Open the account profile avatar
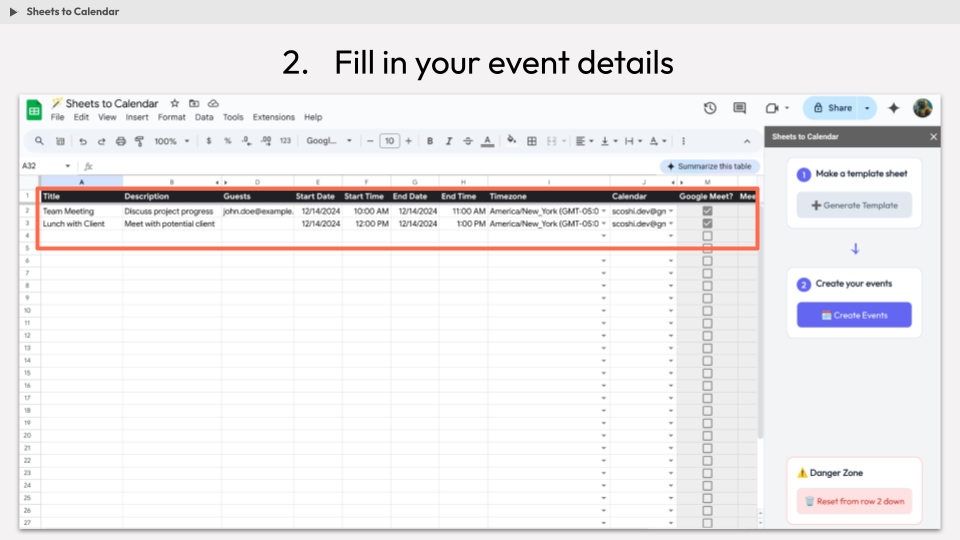This screenshot has width=960, height=540. (x=923, y=108)
